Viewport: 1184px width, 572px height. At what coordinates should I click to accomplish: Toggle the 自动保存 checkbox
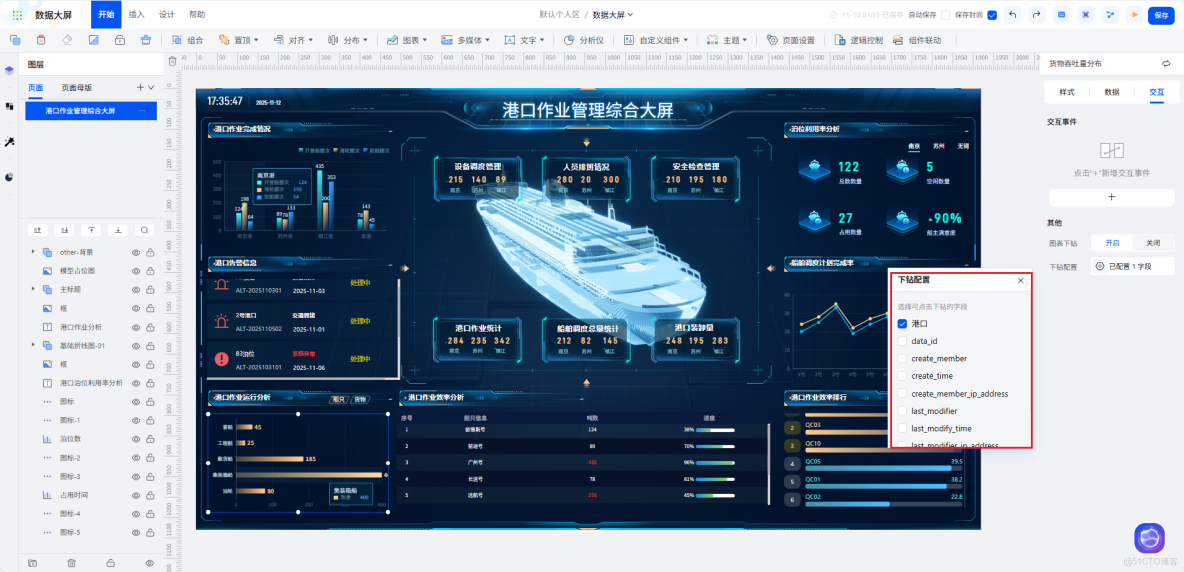point(945,14)
